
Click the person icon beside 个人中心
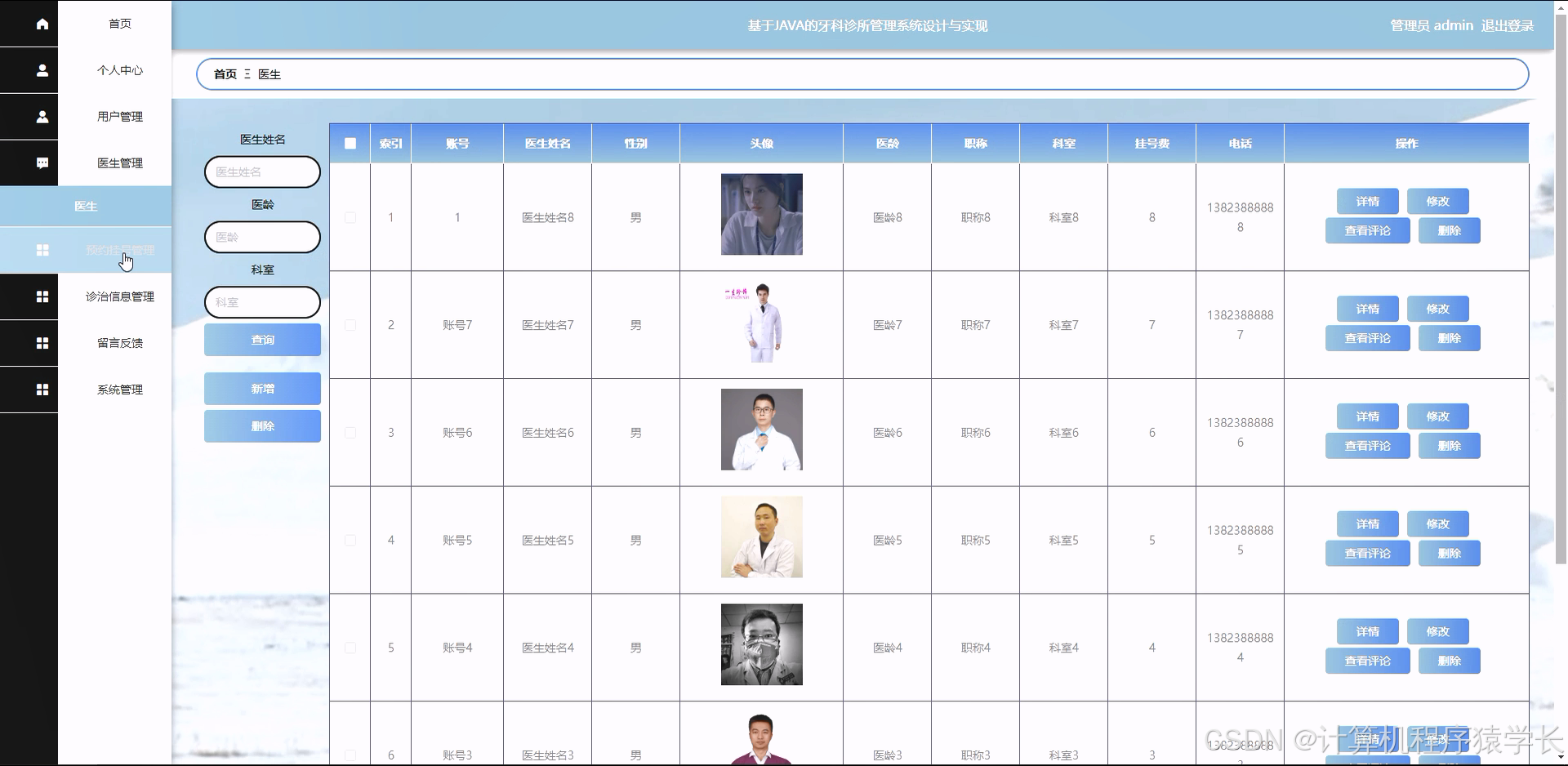click(42, 70)
